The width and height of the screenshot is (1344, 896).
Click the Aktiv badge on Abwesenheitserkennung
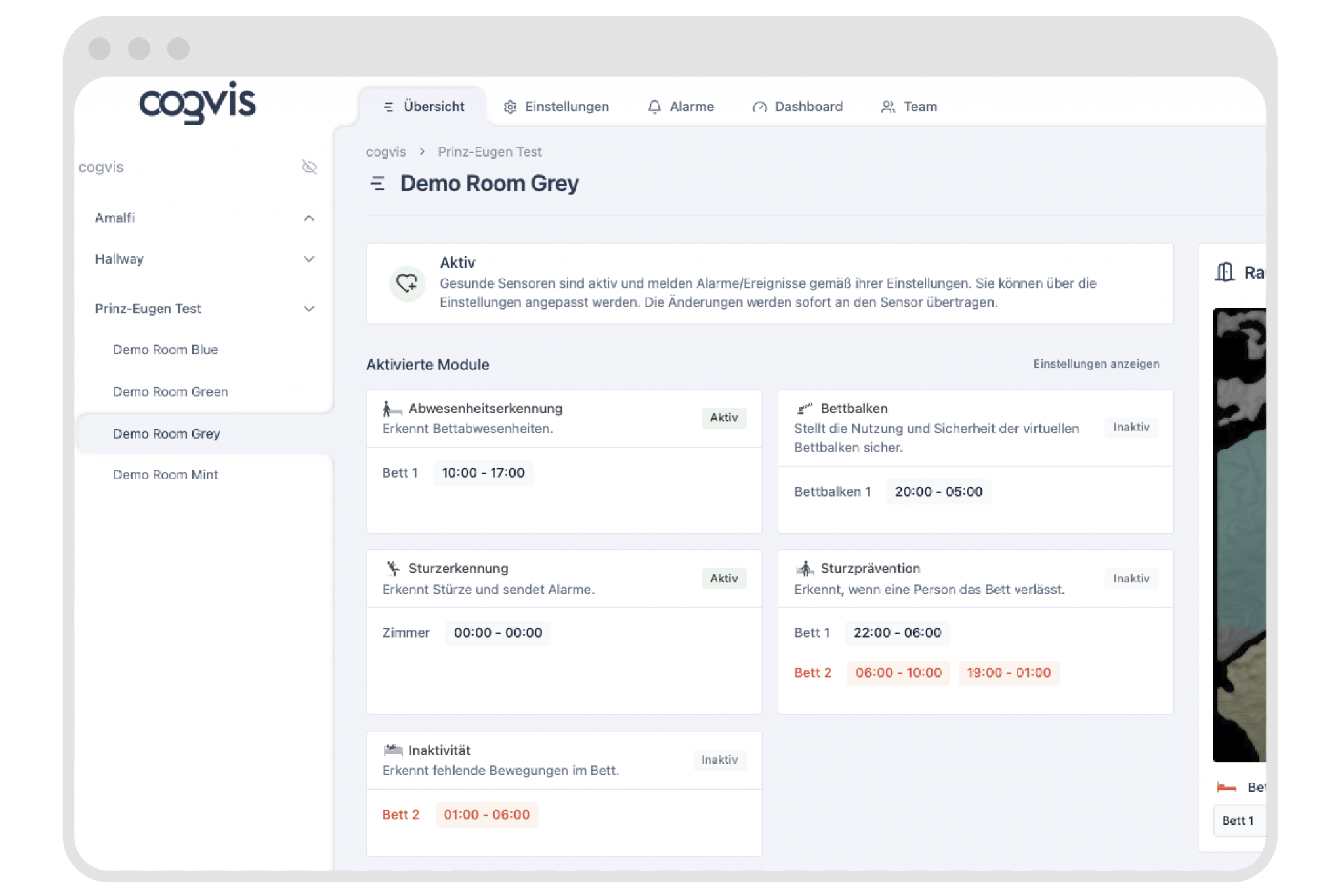(723, 418)
